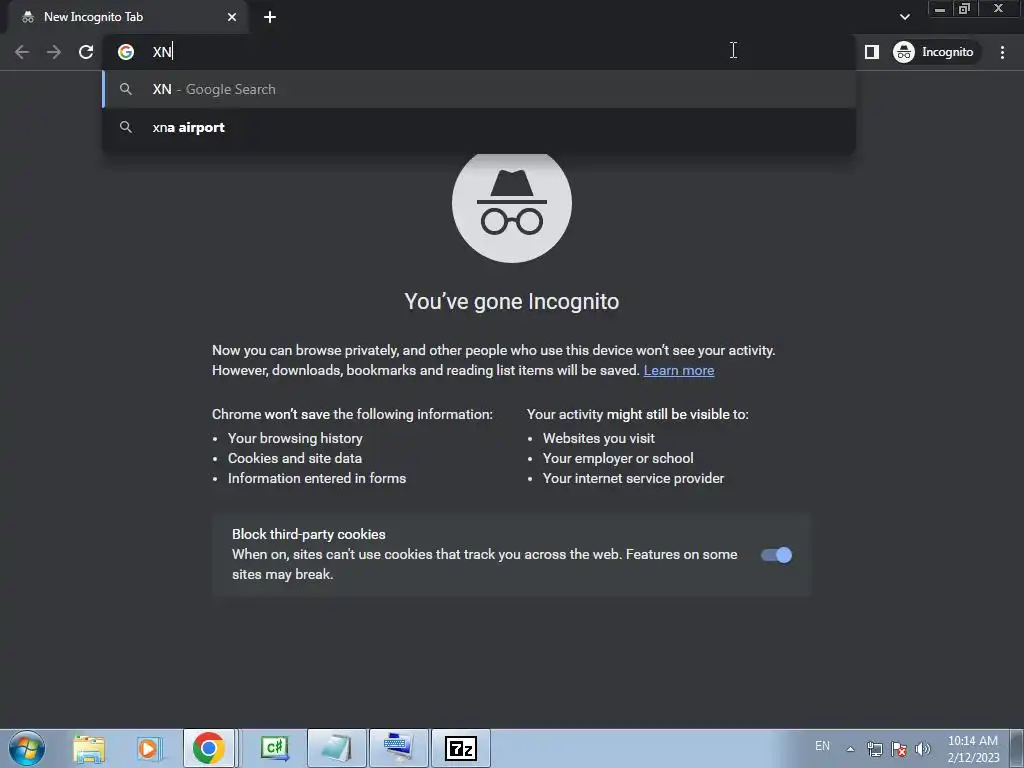Minimize the Chrome window

coord(940,9)
